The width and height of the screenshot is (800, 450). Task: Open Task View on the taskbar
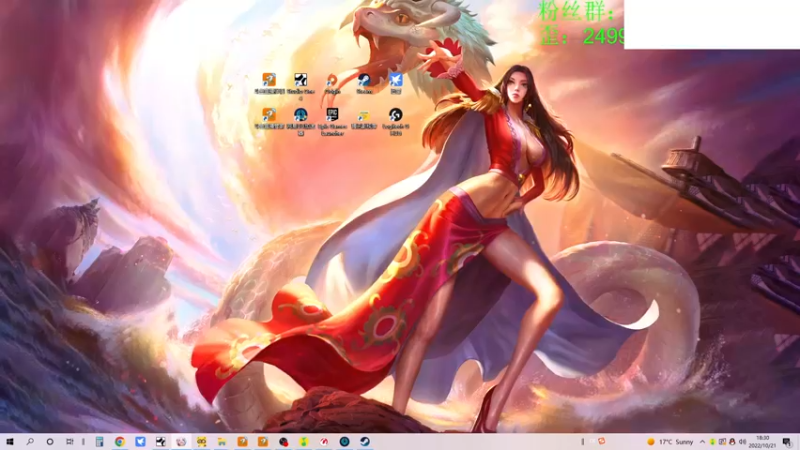70,442
